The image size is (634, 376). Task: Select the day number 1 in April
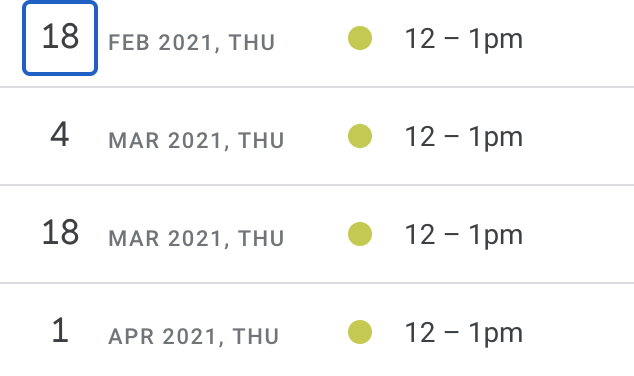(x=60, y=330)
